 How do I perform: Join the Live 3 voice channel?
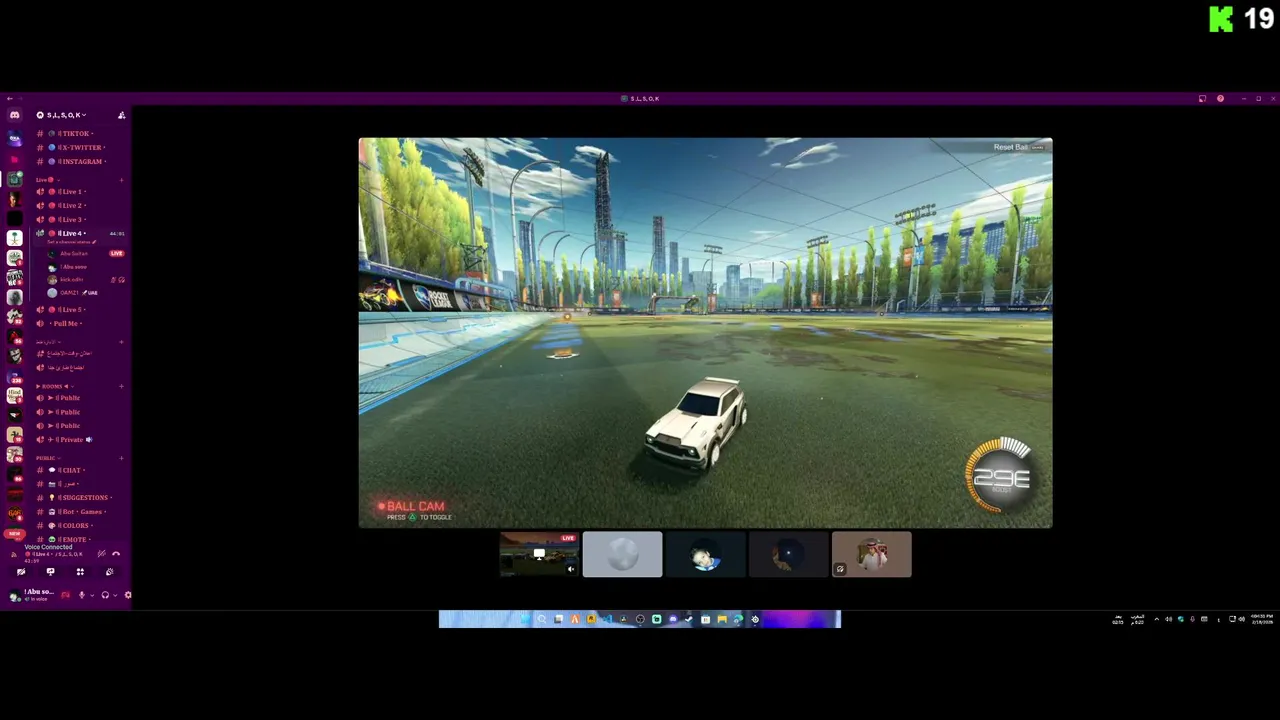point(76,219)
